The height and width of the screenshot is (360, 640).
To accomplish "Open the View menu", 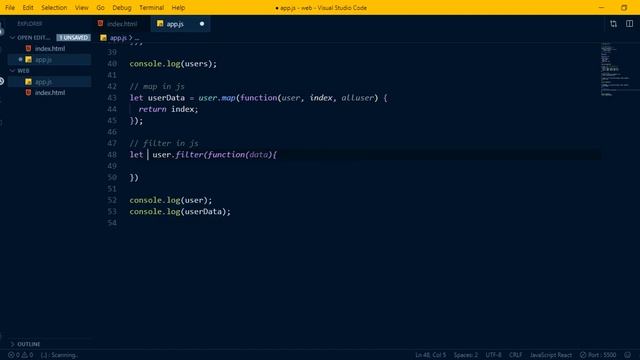I will 82,8.
